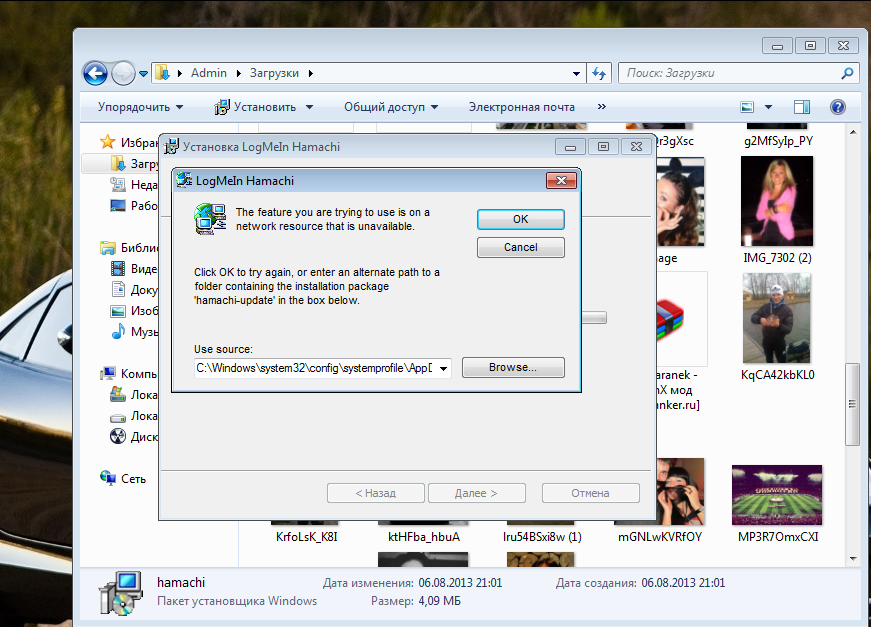
Task: Open address bar history dropdown
Action: [576, 73]
